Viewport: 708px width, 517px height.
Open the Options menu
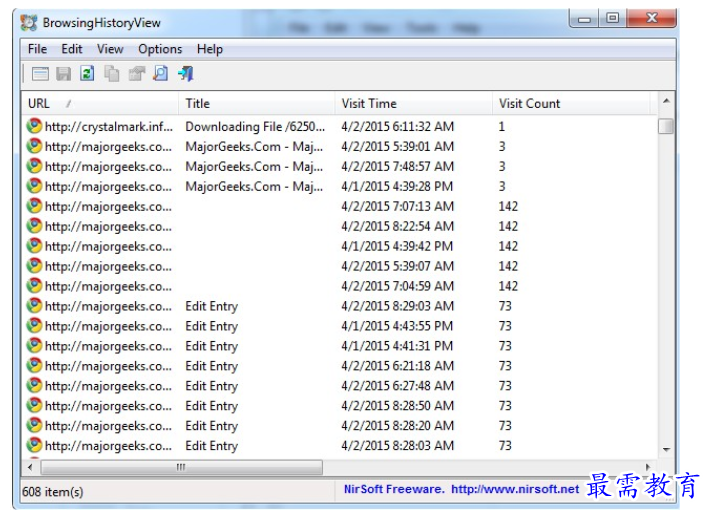(x=160, y=49)
